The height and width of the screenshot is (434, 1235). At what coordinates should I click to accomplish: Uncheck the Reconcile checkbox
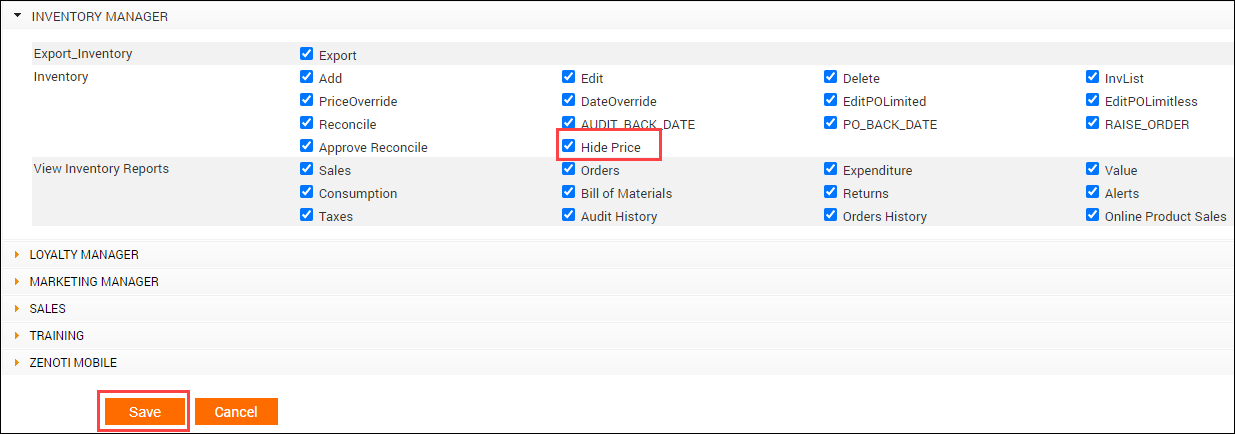307,123
